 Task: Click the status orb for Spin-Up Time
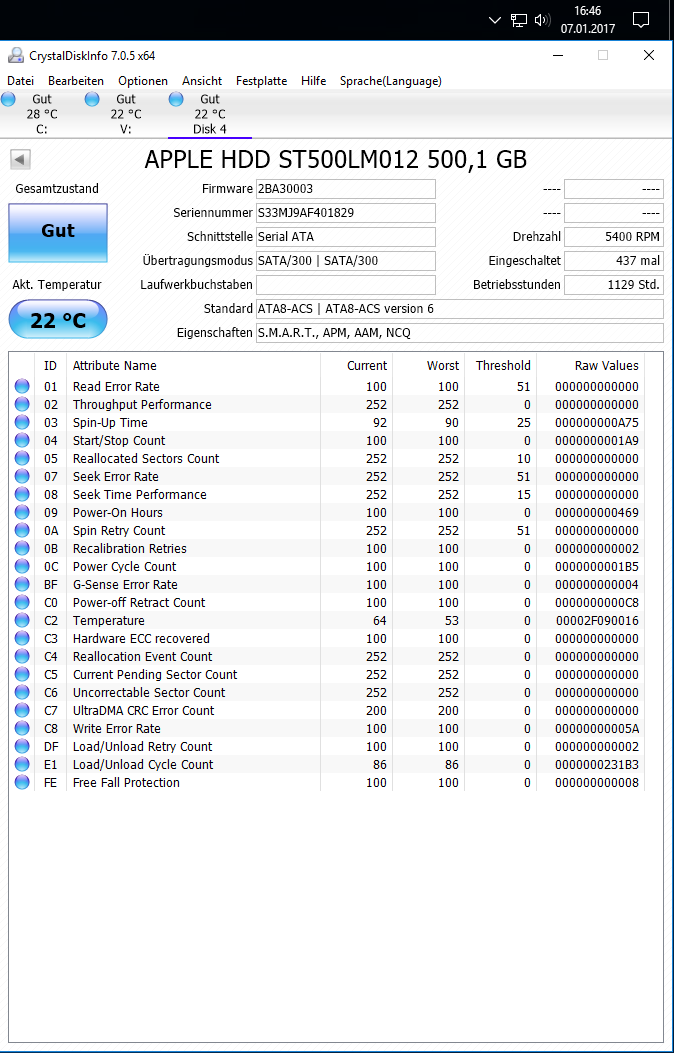[x=22, y=422]
